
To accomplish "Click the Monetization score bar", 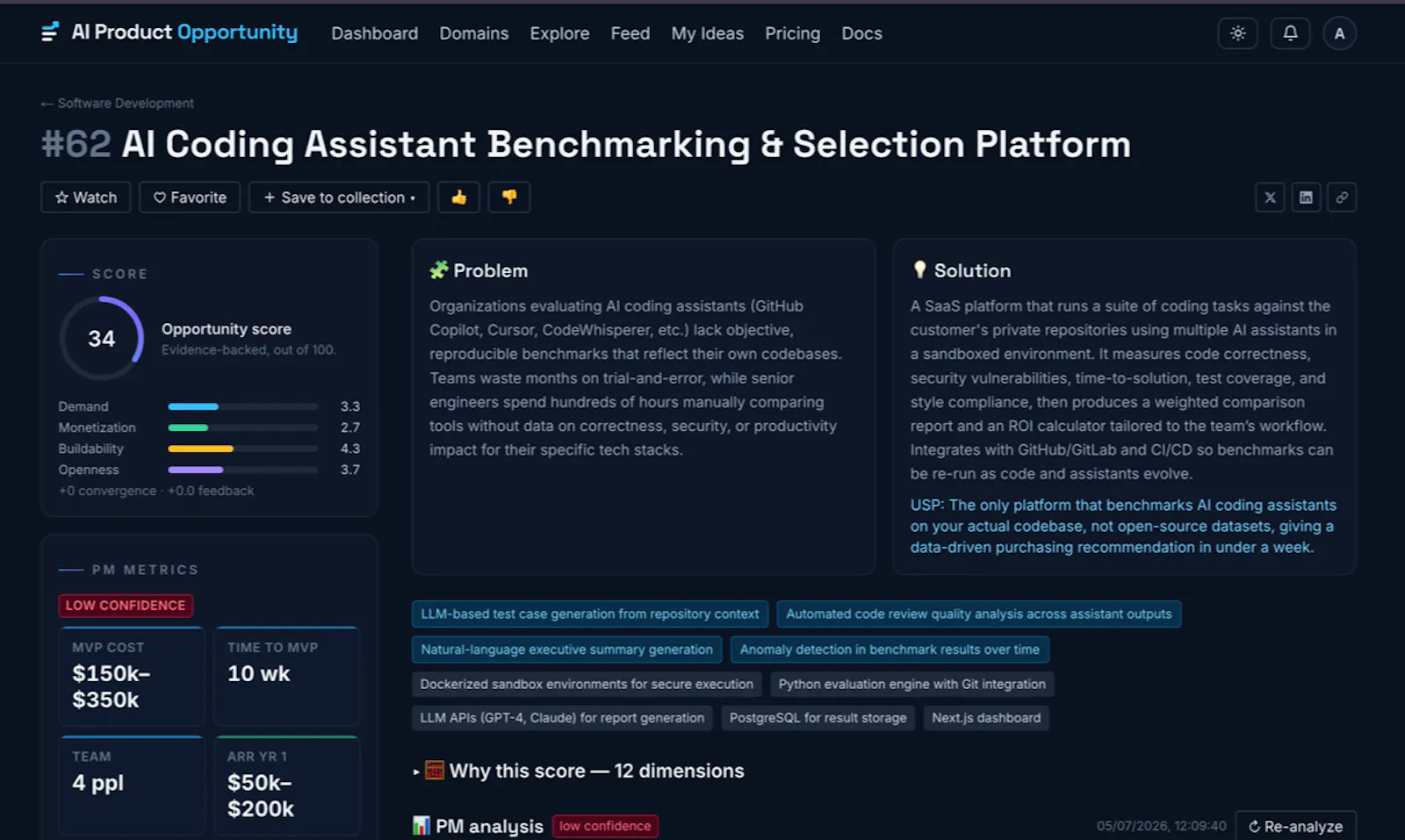I will click(242, 427).
